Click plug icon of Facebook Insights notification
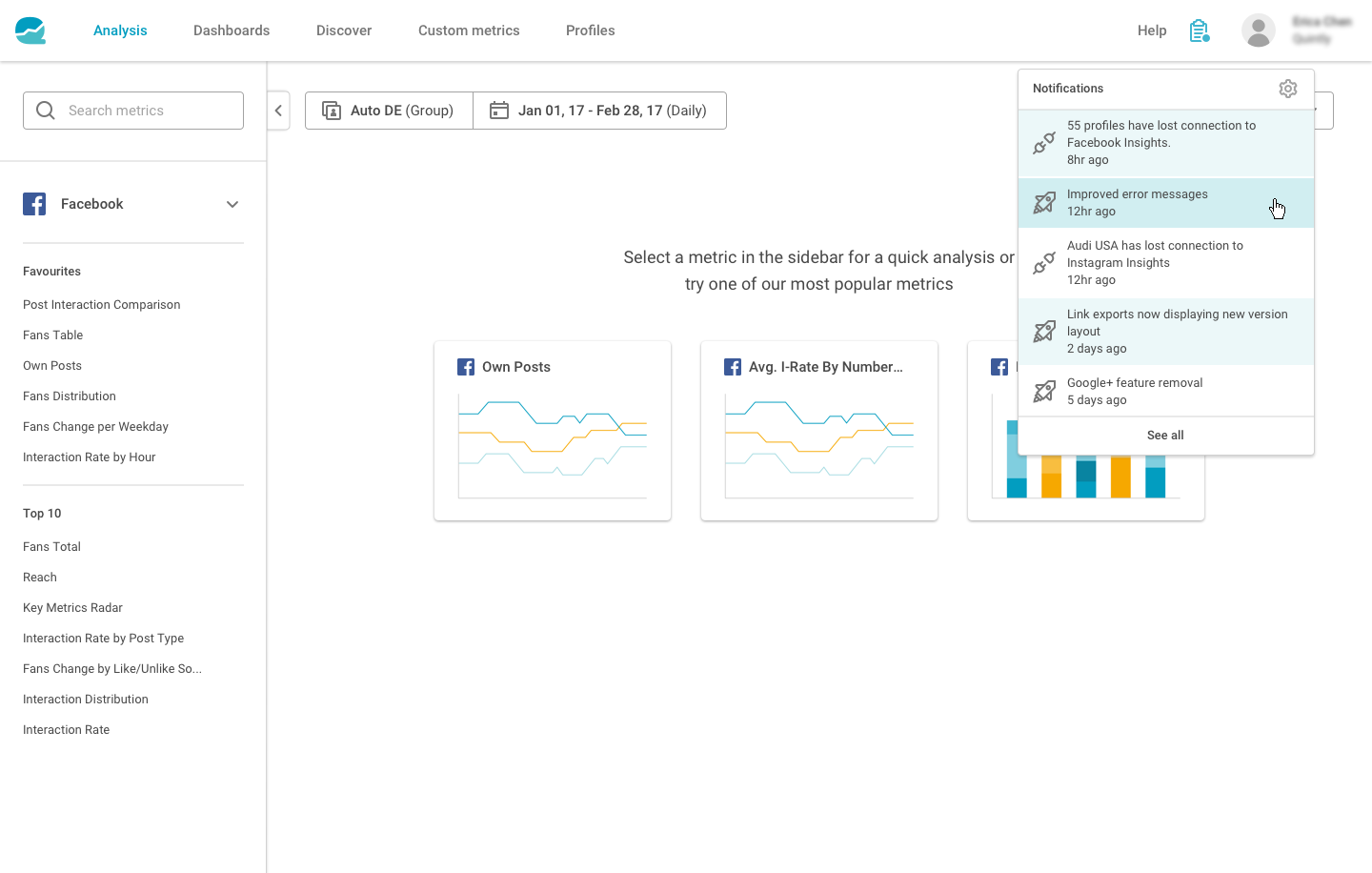Image resolution: width=1372 pixels, height=873 pixels. pyautogui.click(x=1044, y=143)
